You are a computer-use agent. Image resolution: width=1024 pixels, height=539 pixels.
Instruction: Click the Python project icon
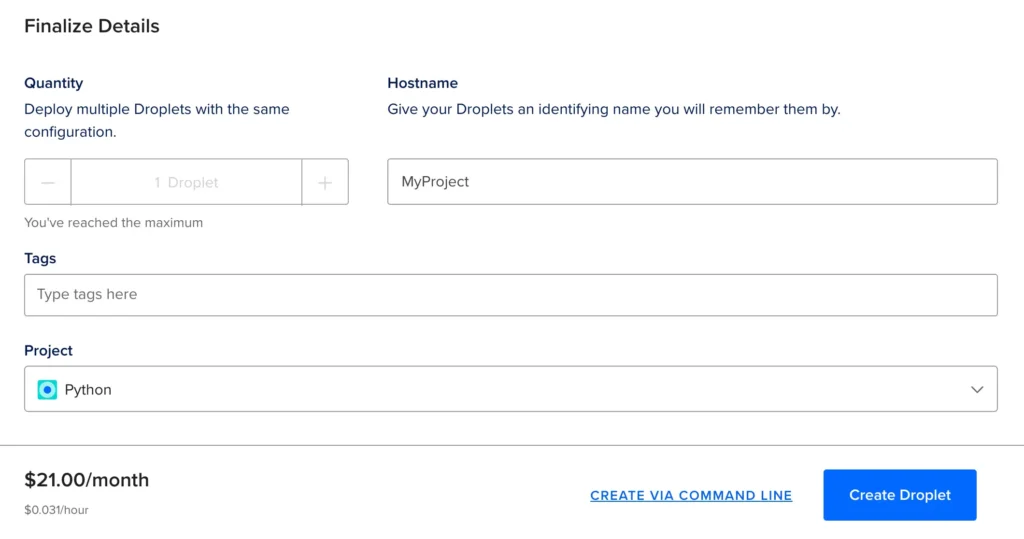point(47,389)
